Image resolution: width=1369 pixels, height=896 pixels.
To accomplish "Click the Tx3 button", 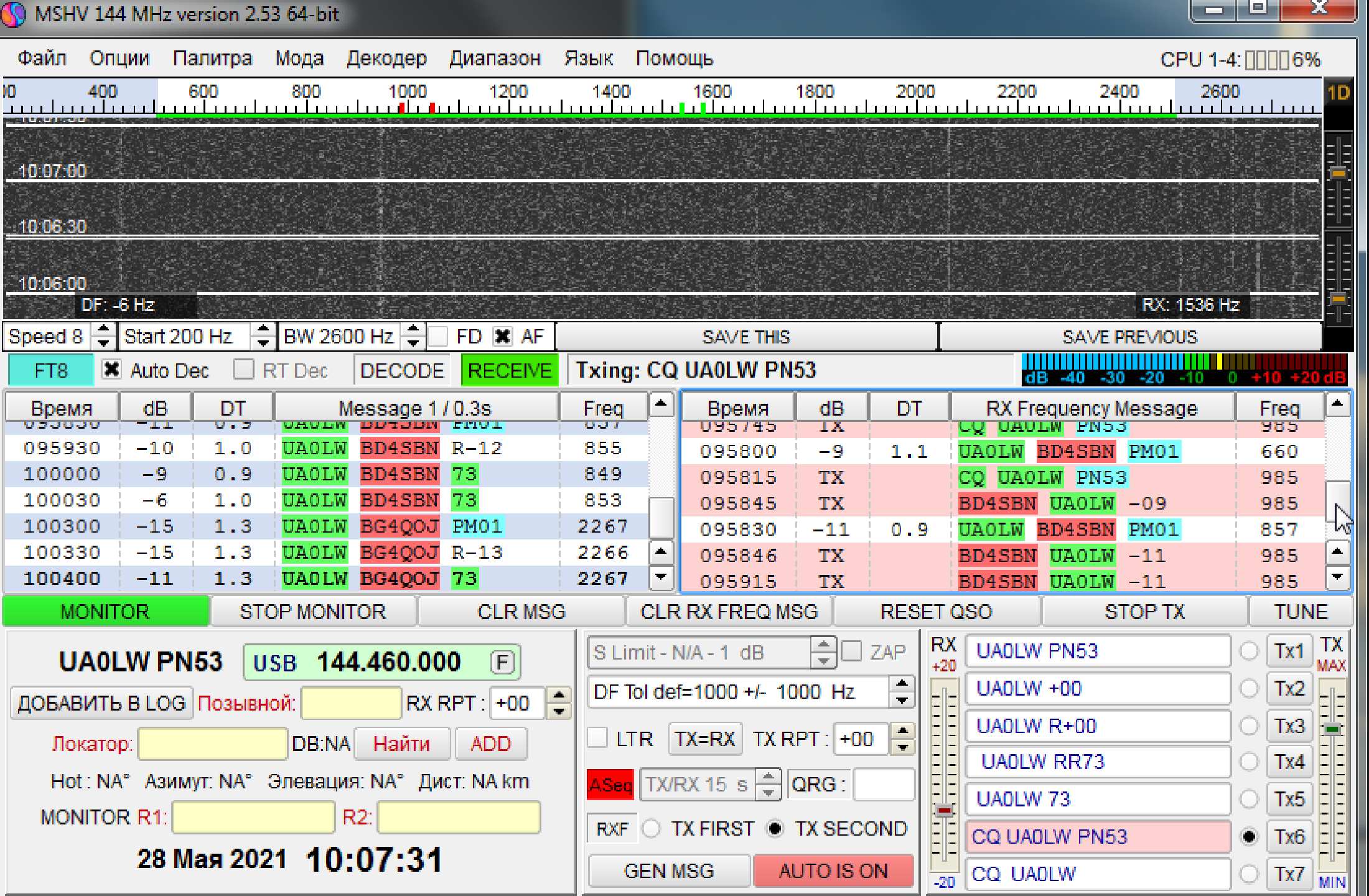I will click(1289, 726).
